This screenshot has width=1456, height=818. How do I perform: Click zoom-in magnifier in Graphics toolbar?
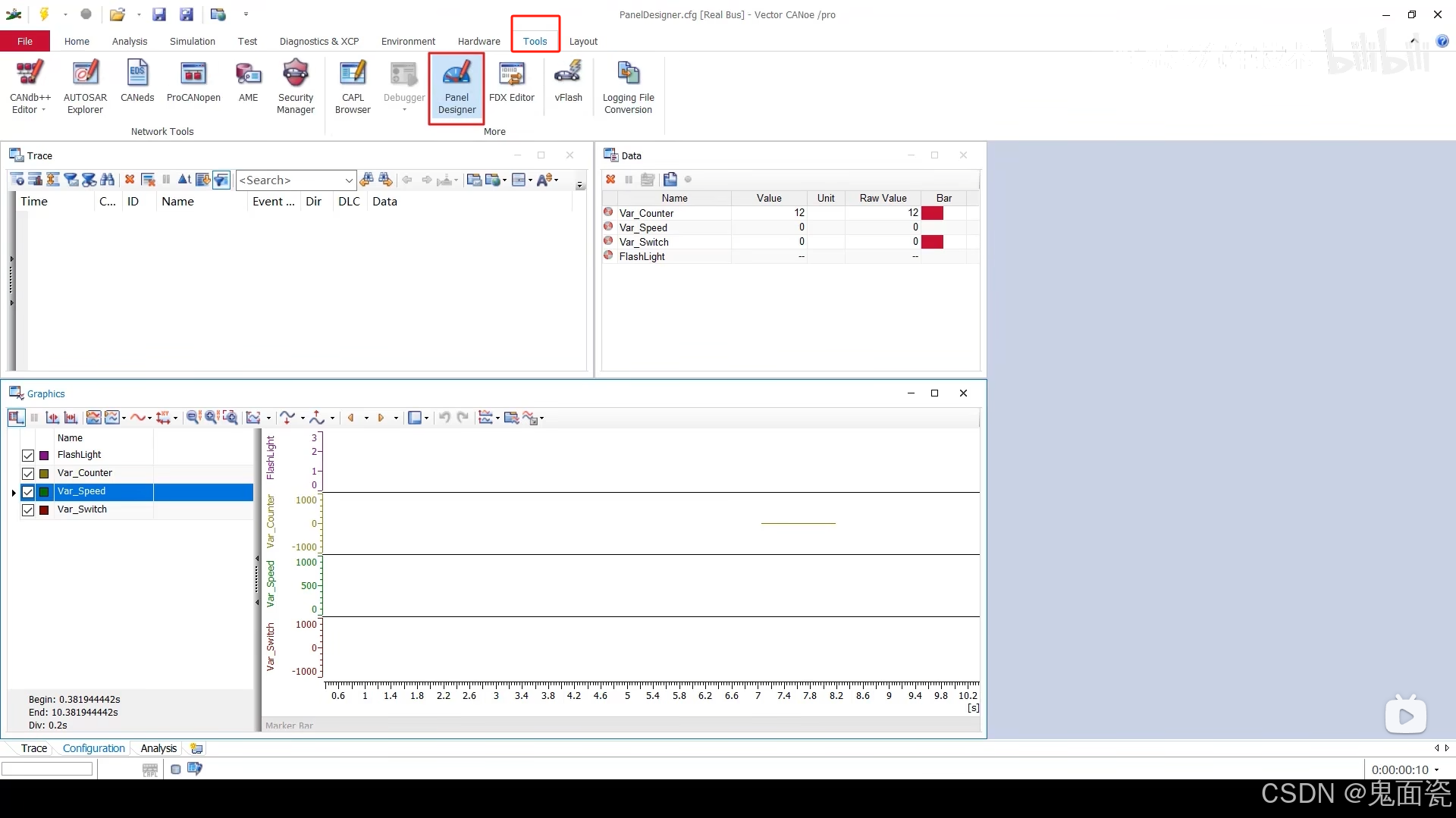(x=212, y=417)
